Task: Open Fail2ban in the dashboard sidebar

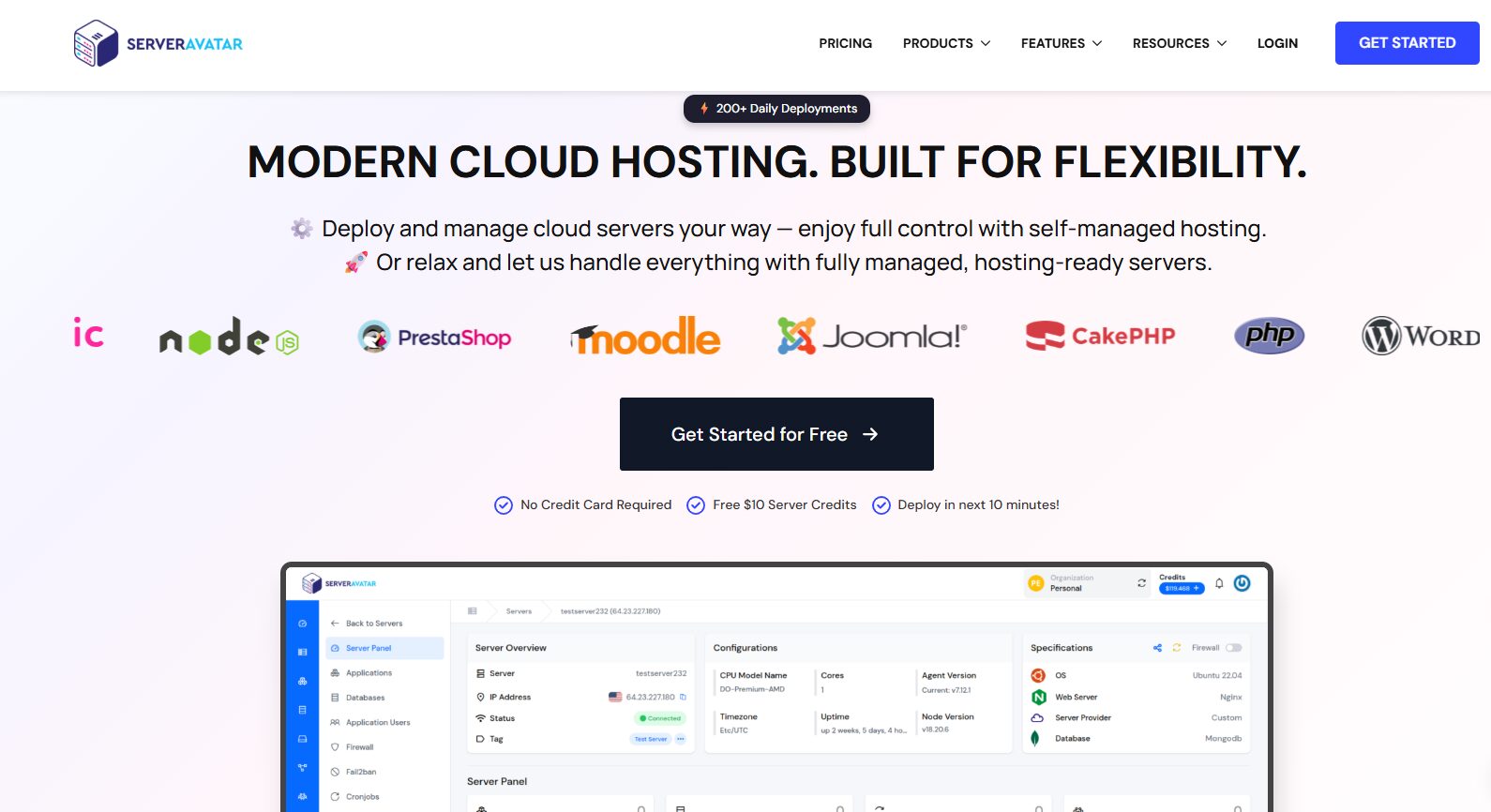Action: 361,772
